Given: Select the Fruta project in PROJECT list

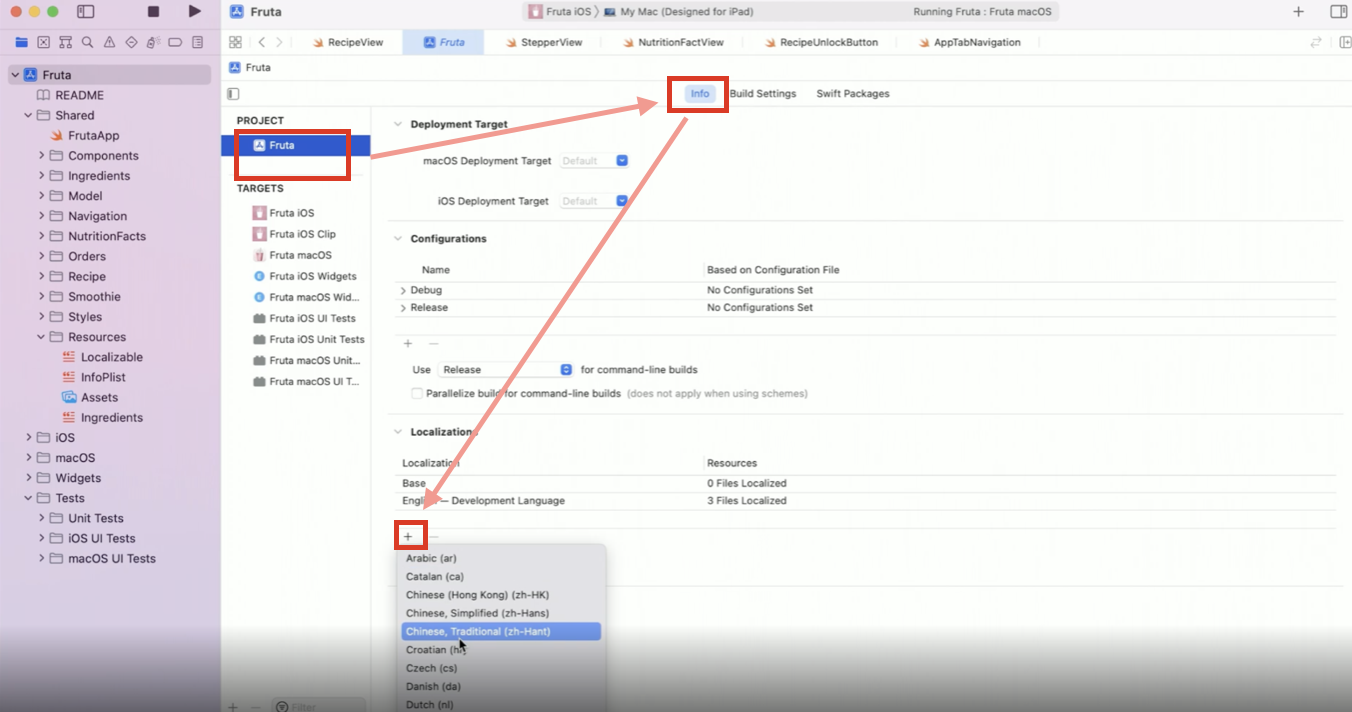Looking at the screenshot, I should pyautogui.click(x=296, y=145).
